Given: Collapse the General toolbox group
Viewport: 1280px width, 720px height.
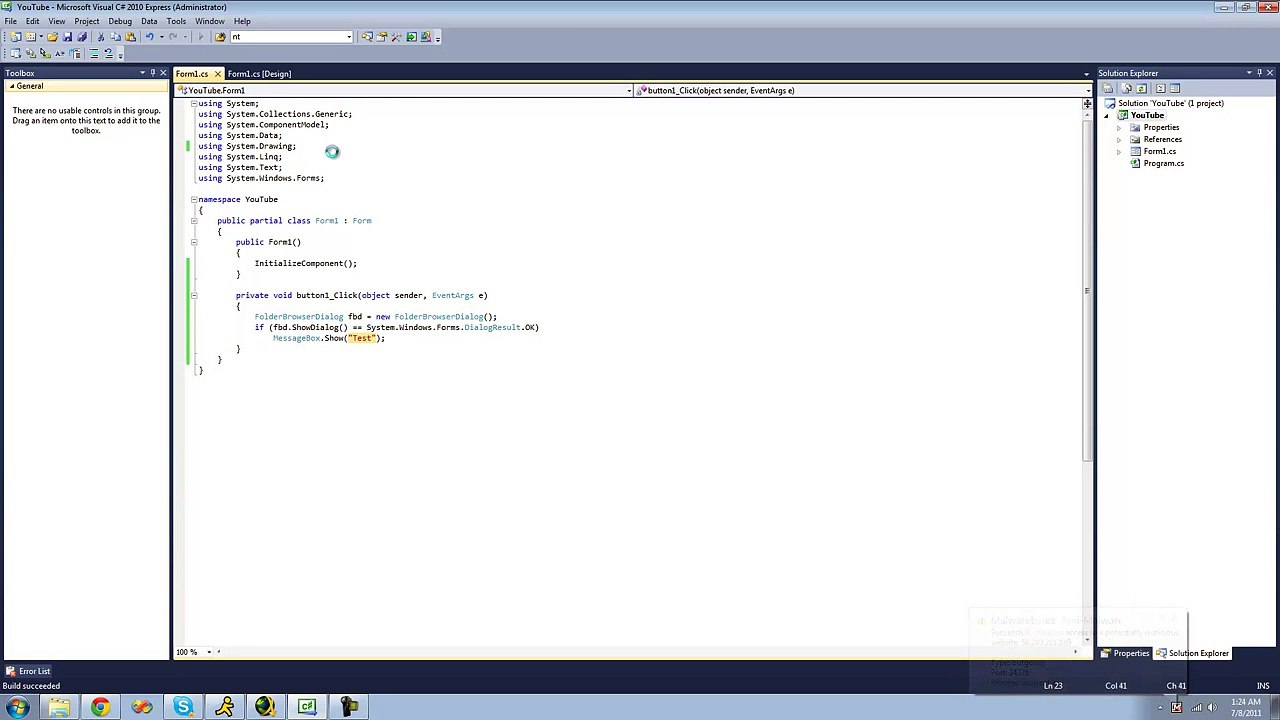Looking at the screenshot, I should (x=10, y=86).
